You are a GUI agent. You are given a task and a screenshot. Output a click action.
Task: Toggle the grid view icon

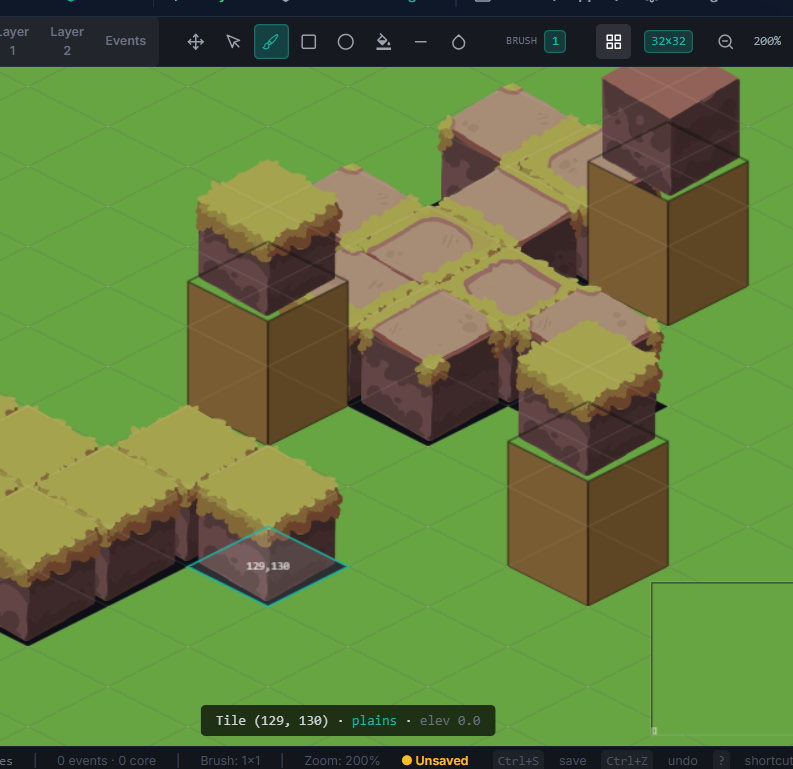coord(613,41)
